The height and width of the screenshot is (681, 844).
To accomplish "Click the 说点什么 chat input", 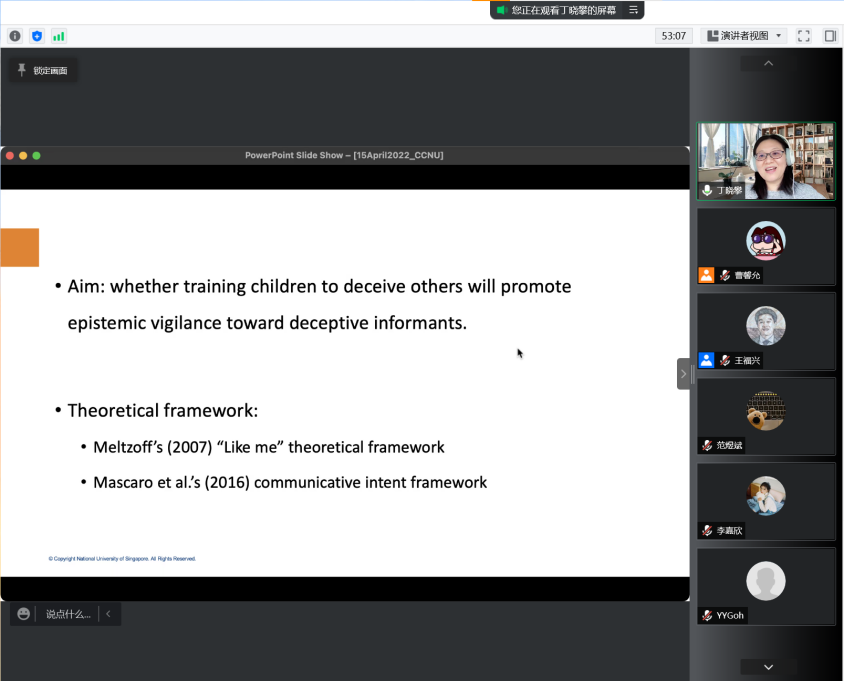I will click(x=68, y=614).
